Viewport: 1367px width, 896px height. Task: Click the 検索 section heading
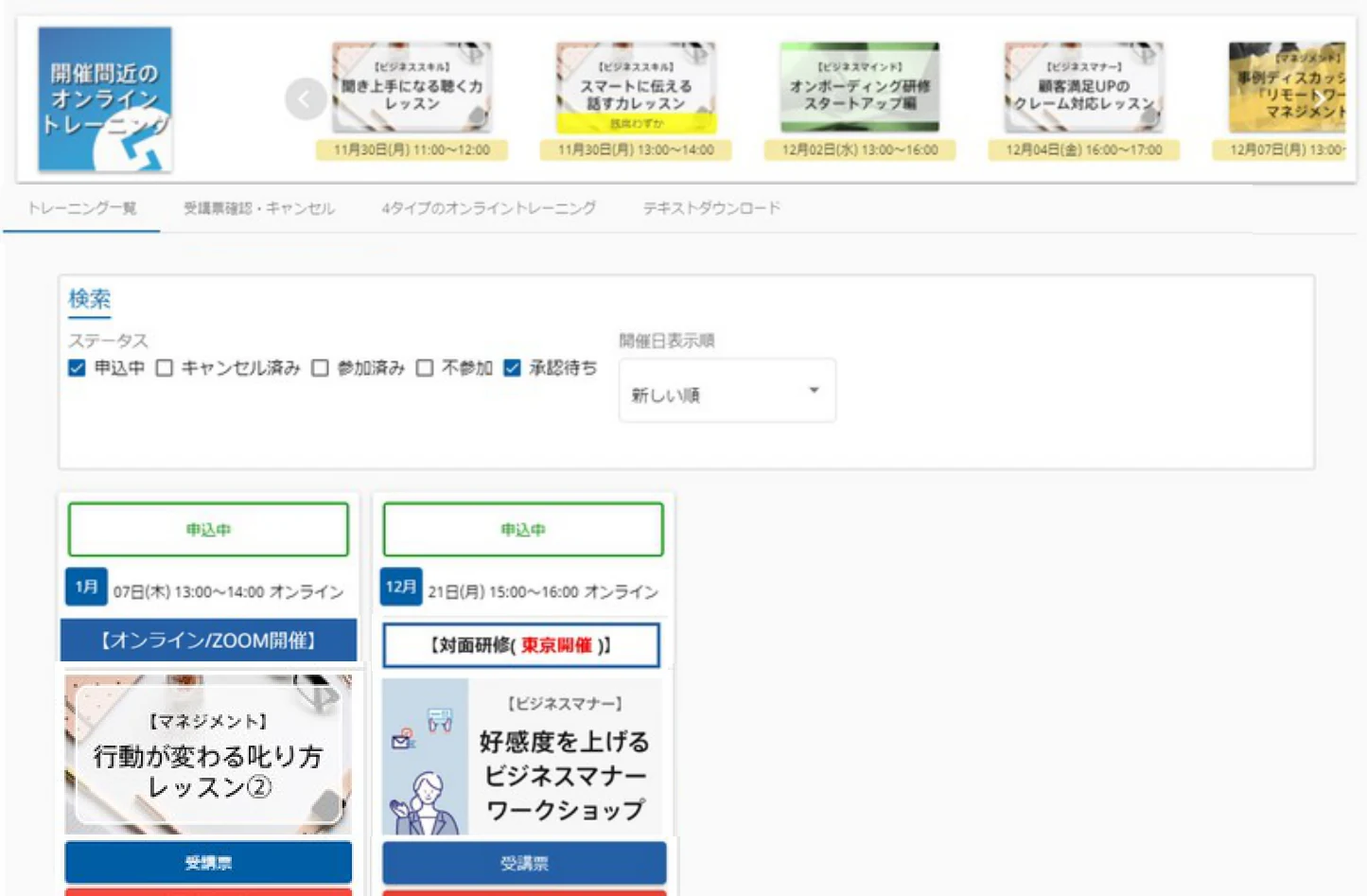(x=89, y=299)
